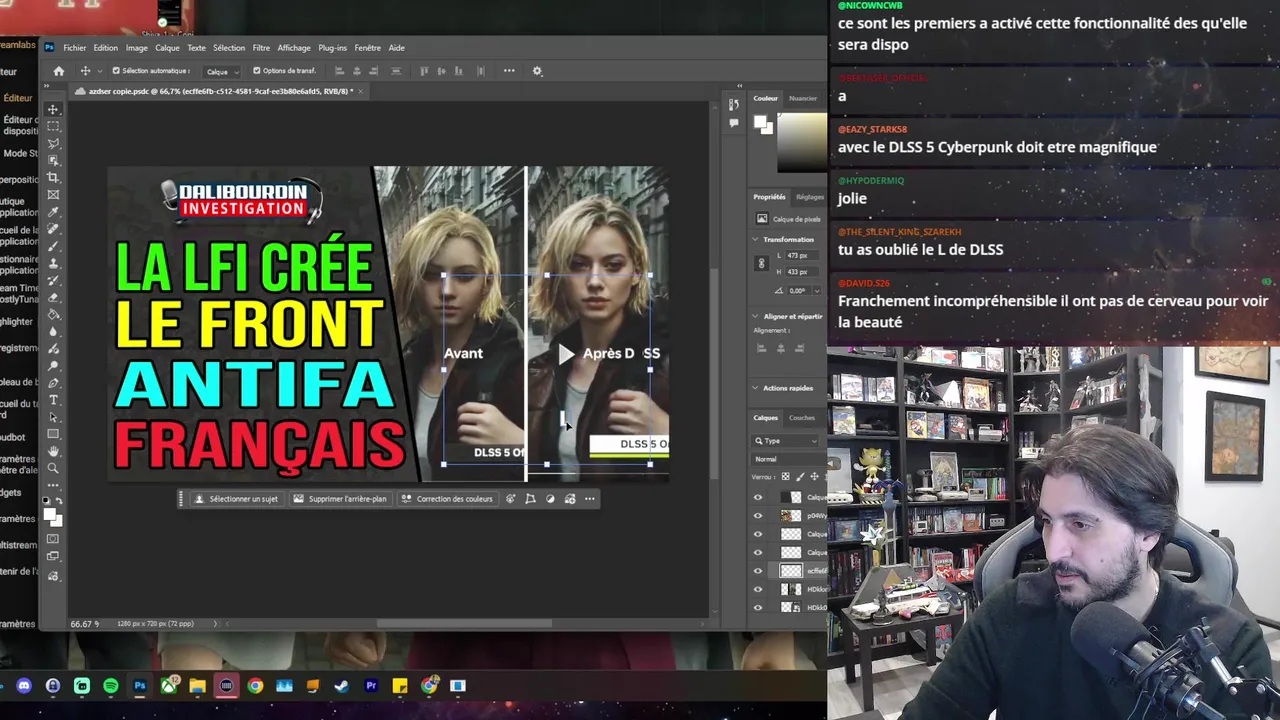Select the Clone Stamp tool
Image resolution: width=1280 pixels, height=720 pixels.
(53, 263)
